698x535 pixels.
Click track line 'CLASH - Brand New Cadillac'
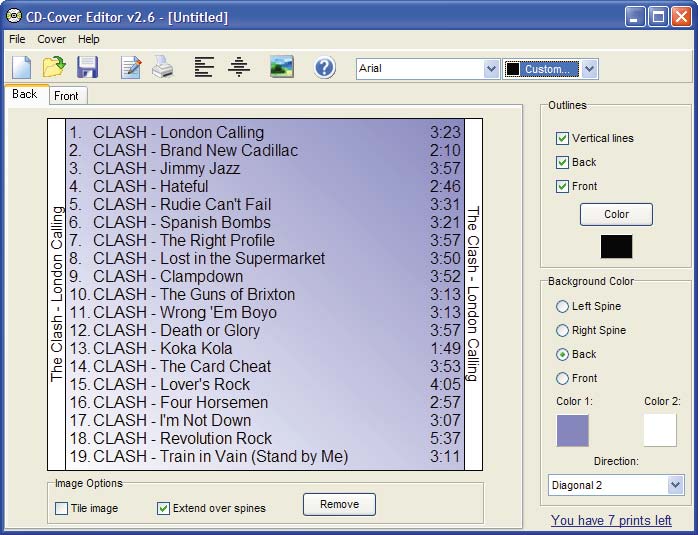(195, 150)
